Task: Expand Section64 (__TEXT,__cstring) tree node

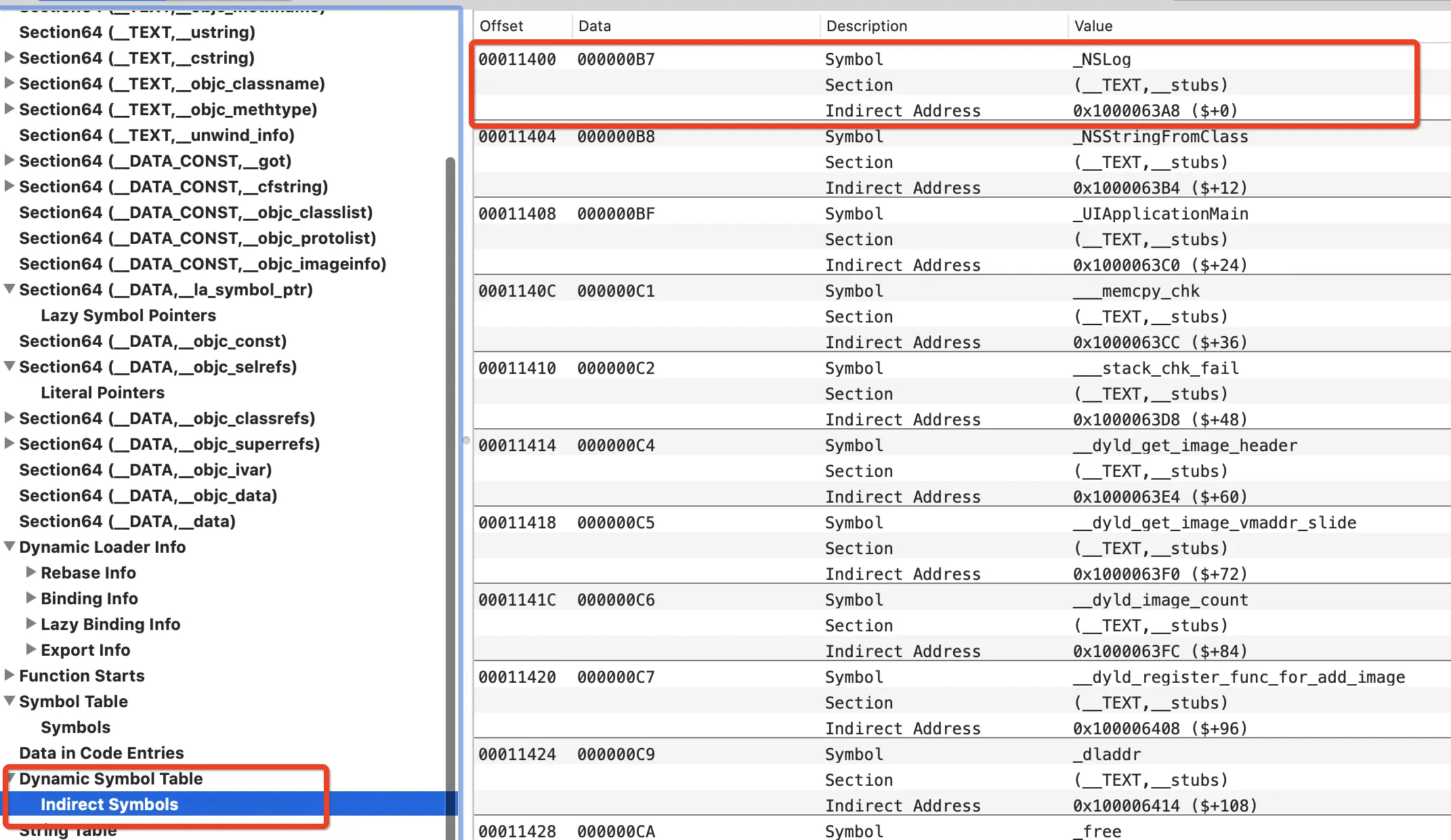Action: click(x=9, y=58)
